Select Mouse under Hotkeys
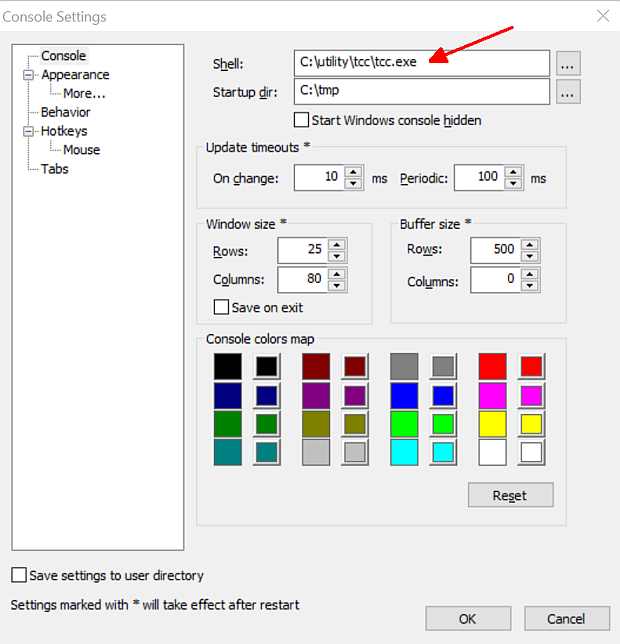620x644 pixels. 81,150
